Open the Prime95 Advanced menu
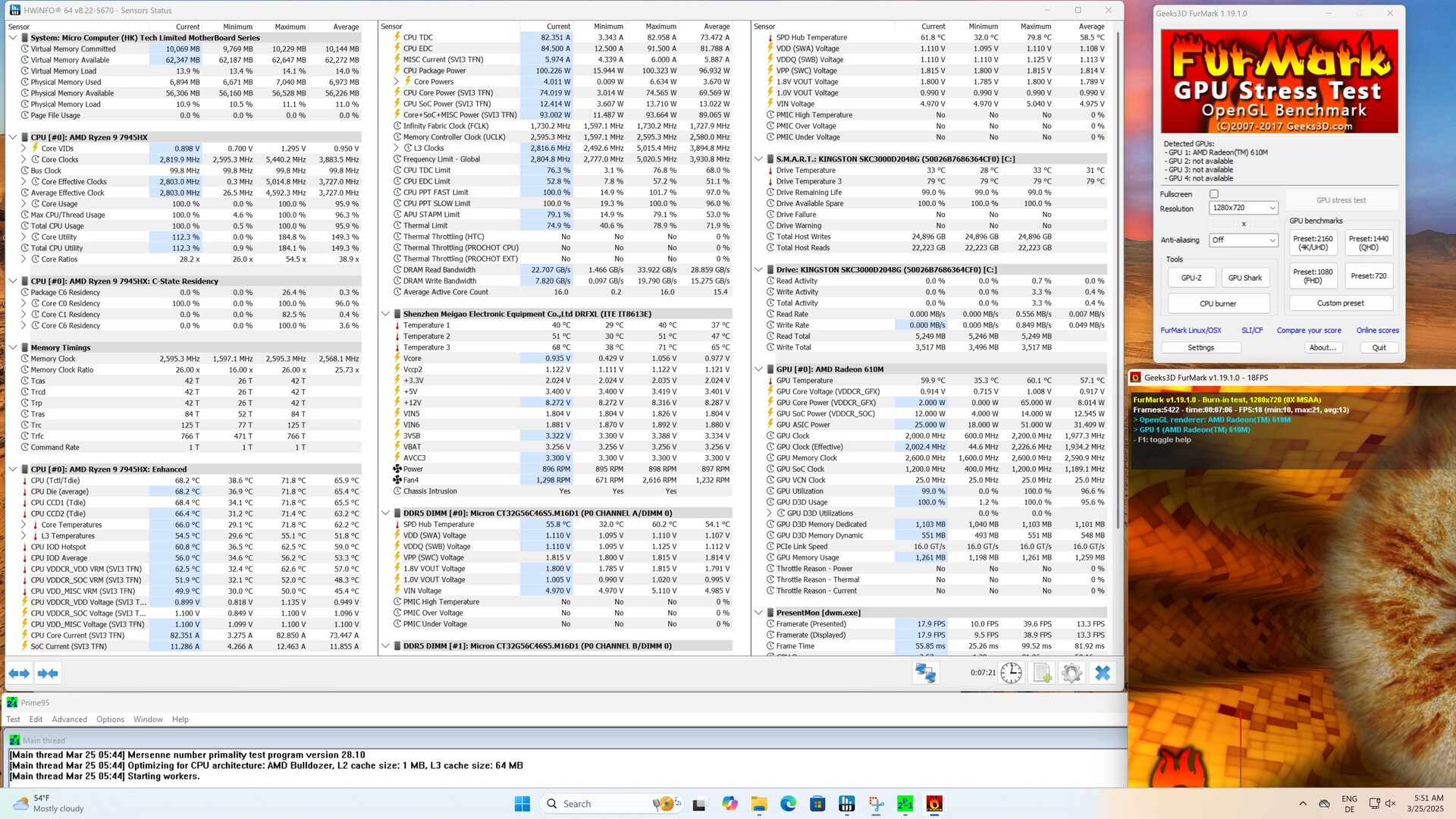 [x=69, y=720]
